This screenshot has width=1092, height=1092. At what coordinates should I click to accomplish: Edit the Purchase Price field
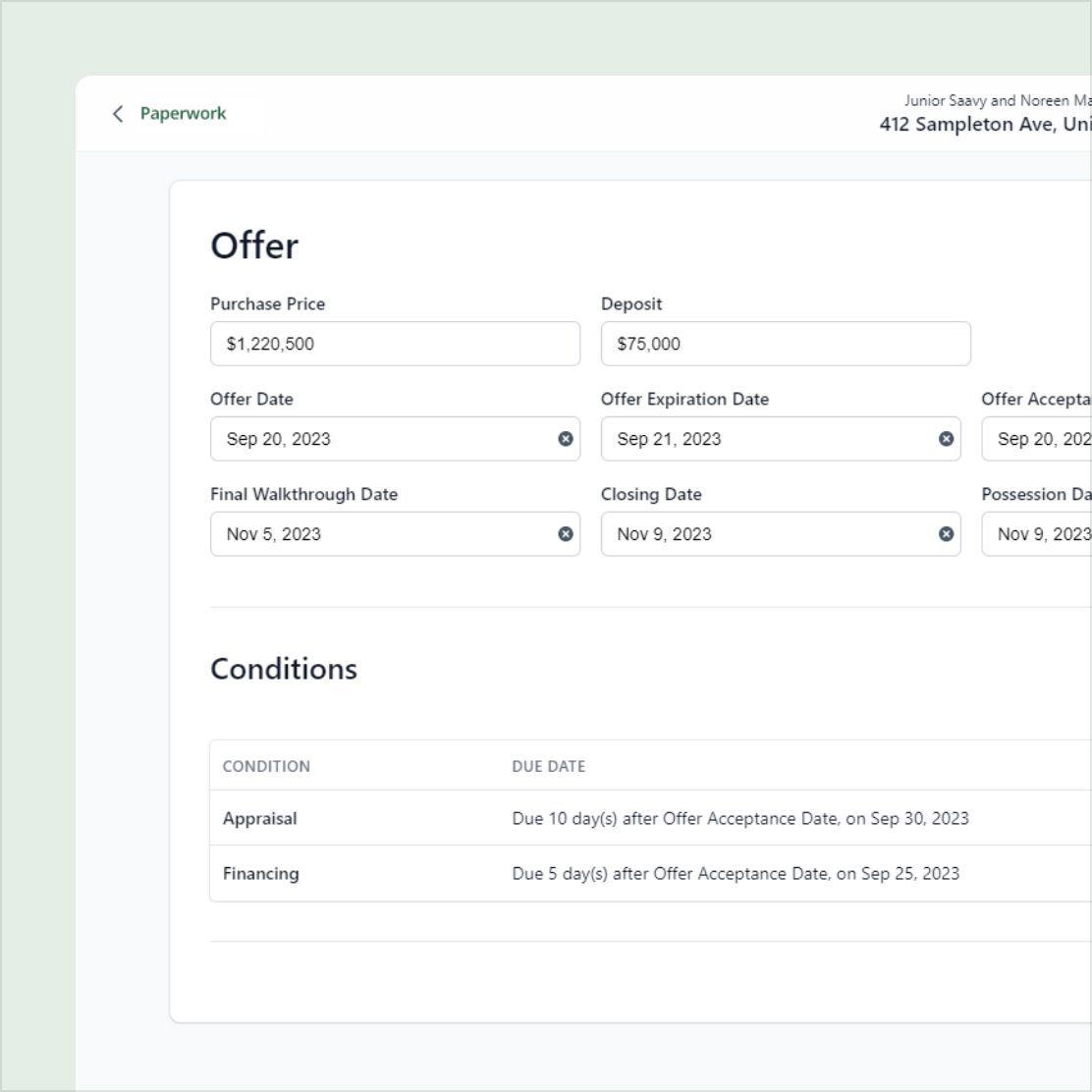[x=395, y=344]
